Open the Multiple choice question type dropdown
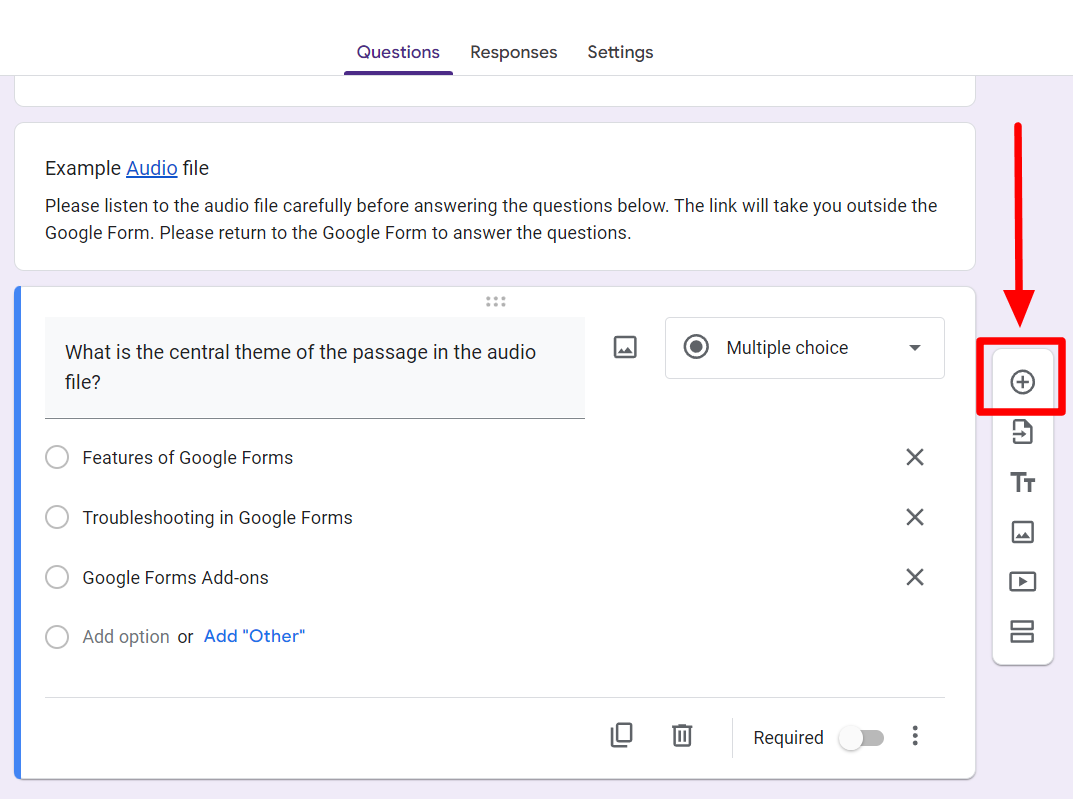The height and width of the screenshot is (799, 1073). tap(804, 347)
